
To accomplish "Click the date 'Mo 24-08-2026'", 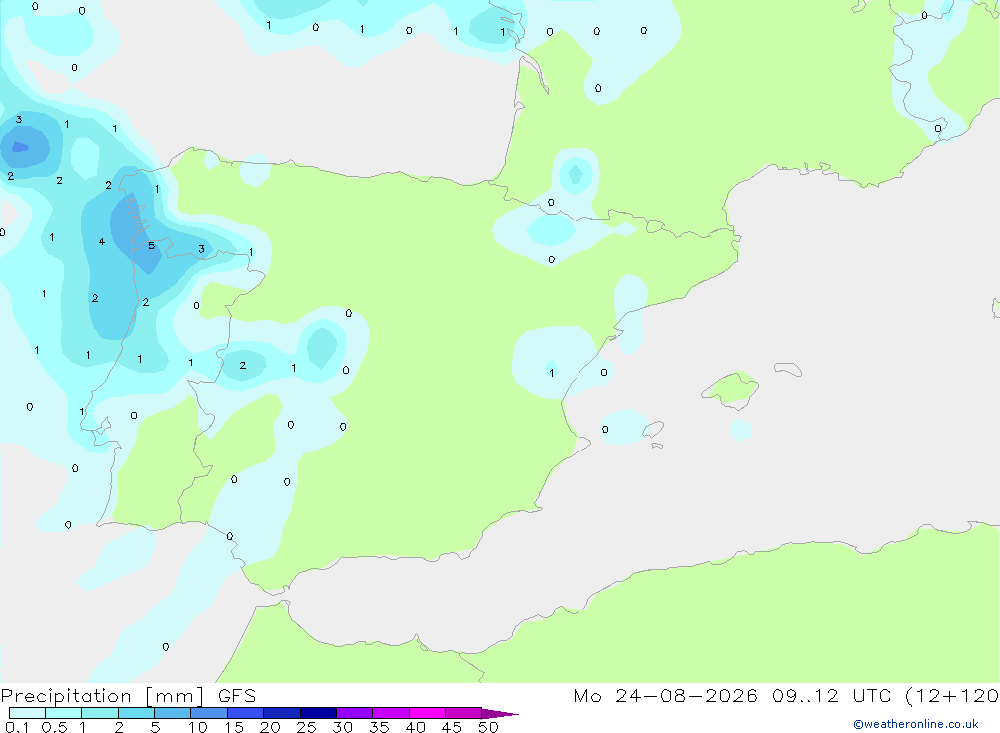I will click(665, 696).
